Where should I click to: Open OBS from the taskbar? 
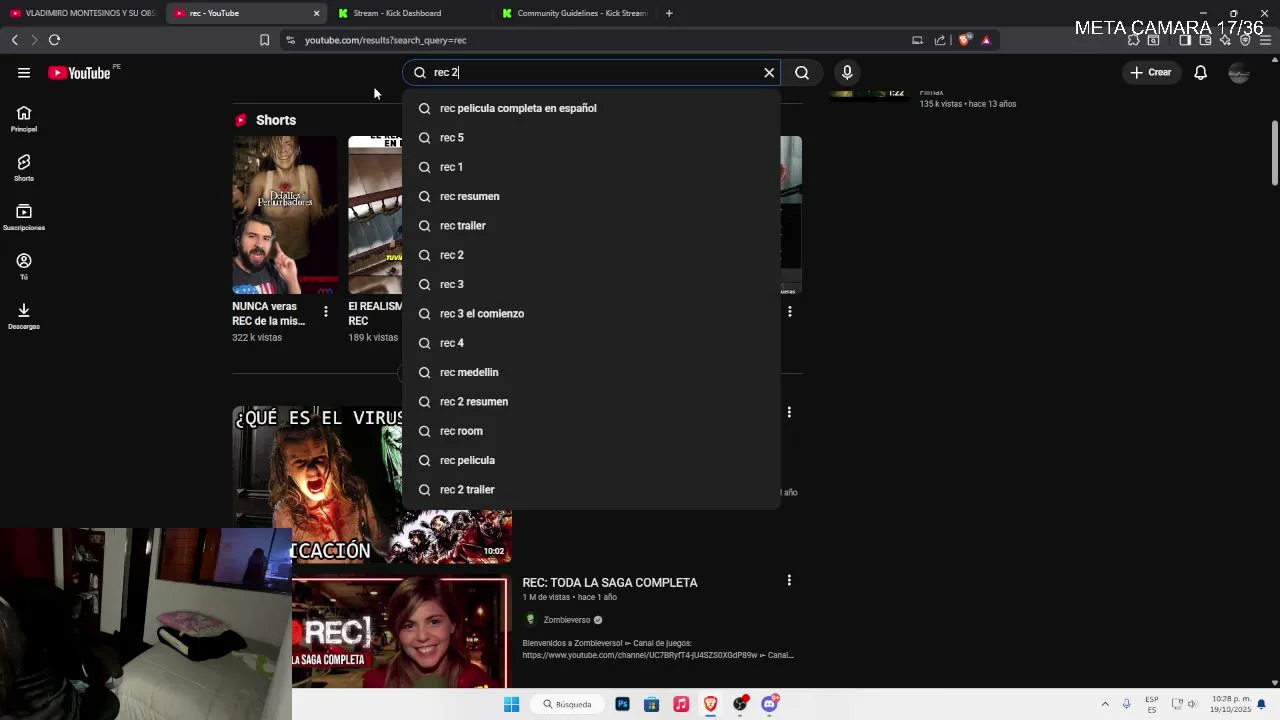(x=740, y=704)
